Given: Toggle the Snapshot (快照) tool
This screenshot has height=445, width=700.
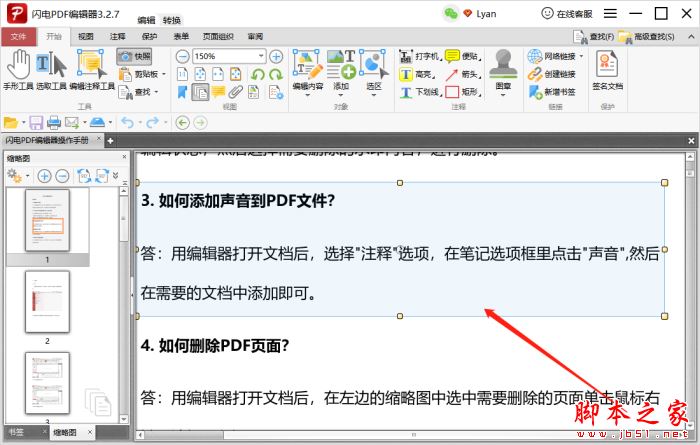Looking at the screenshot, I should tap(134, 56).
